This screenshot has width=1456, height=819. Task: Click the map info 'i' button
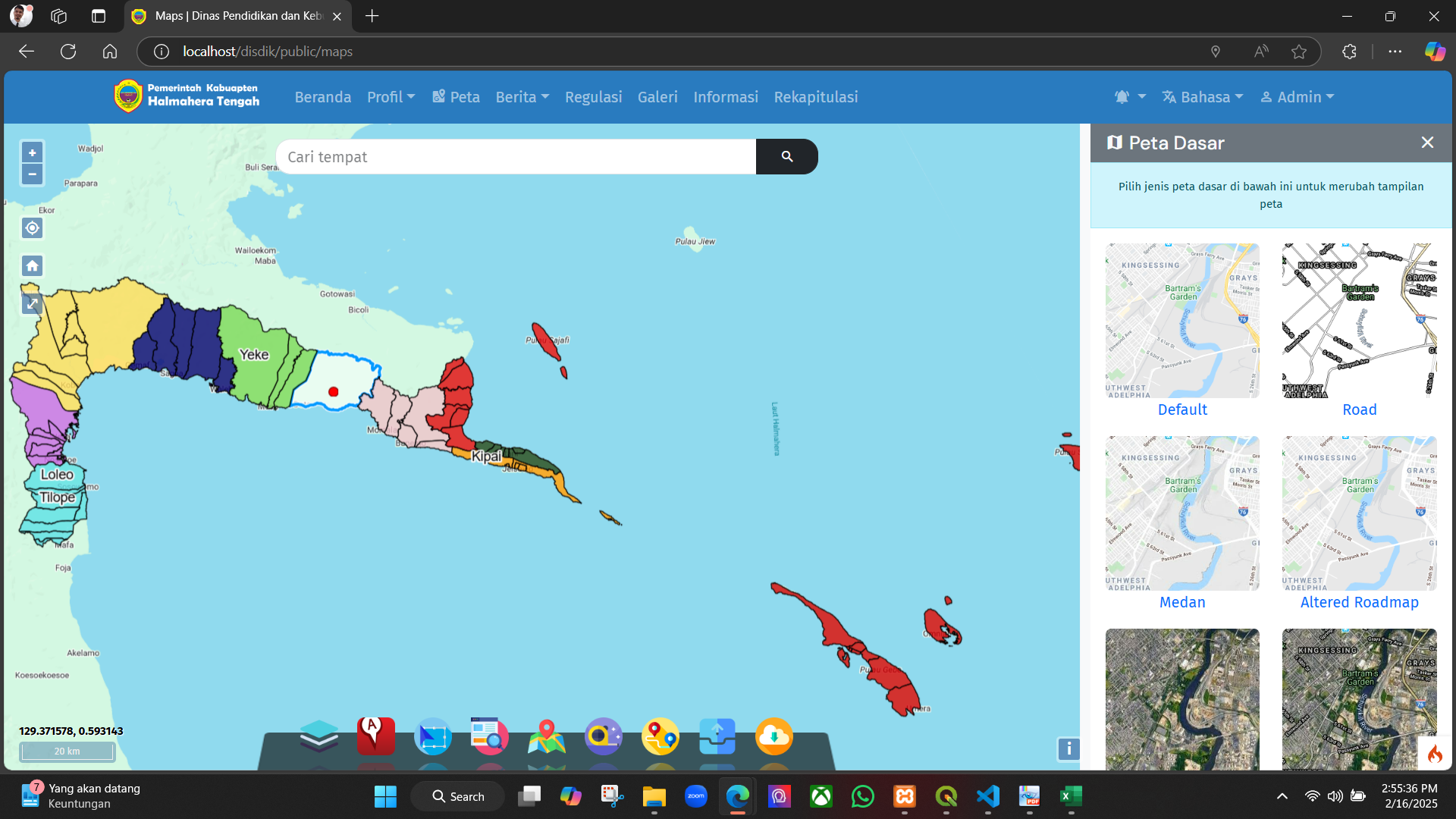(1068, 749)
